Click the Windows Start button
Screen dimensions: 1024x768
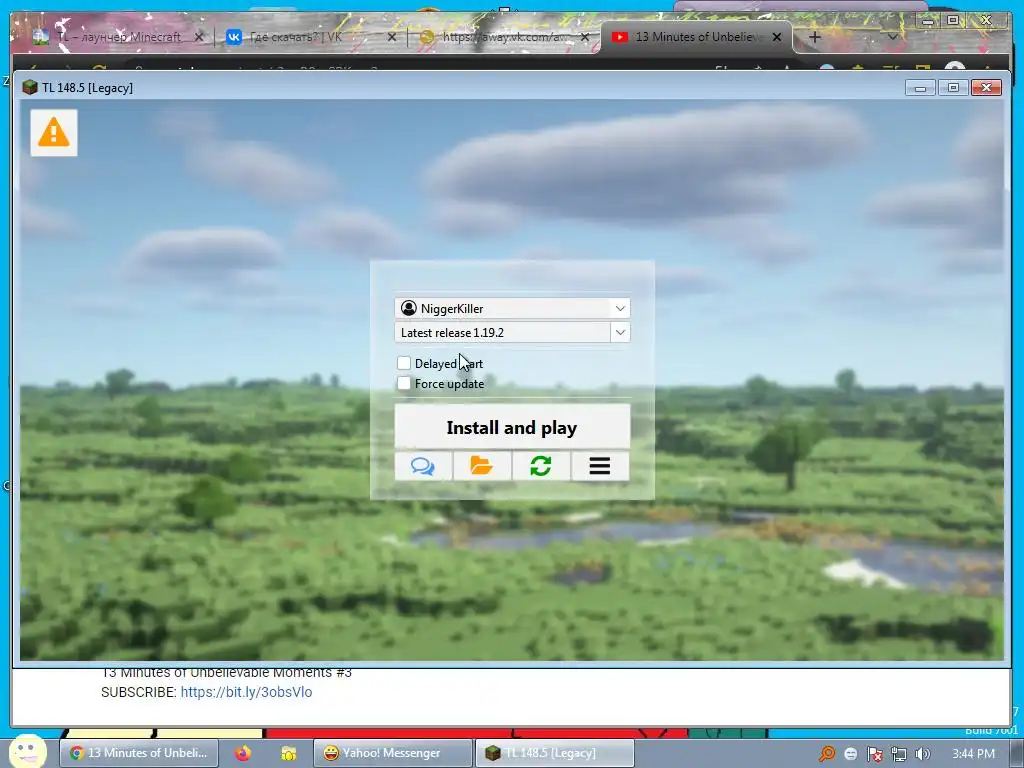pos(27,751)
